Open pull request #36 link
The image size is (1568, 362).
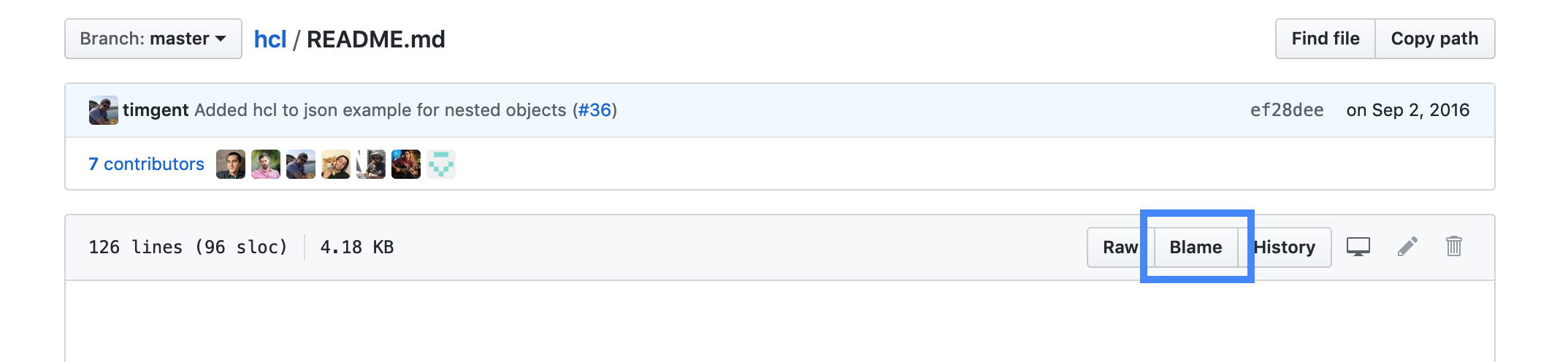click(594, 110)
